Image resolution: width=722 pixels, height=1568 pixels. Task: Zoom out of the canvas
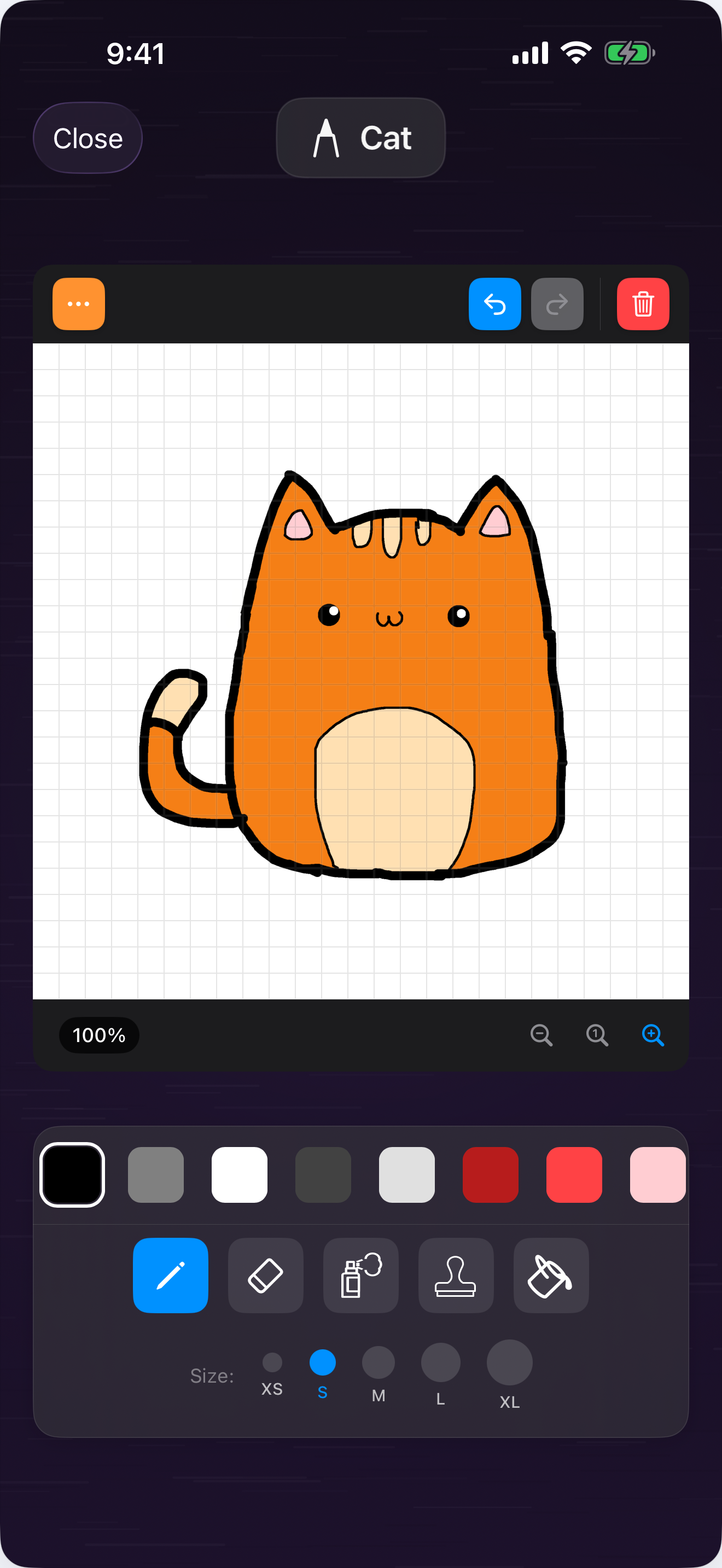541,1035
